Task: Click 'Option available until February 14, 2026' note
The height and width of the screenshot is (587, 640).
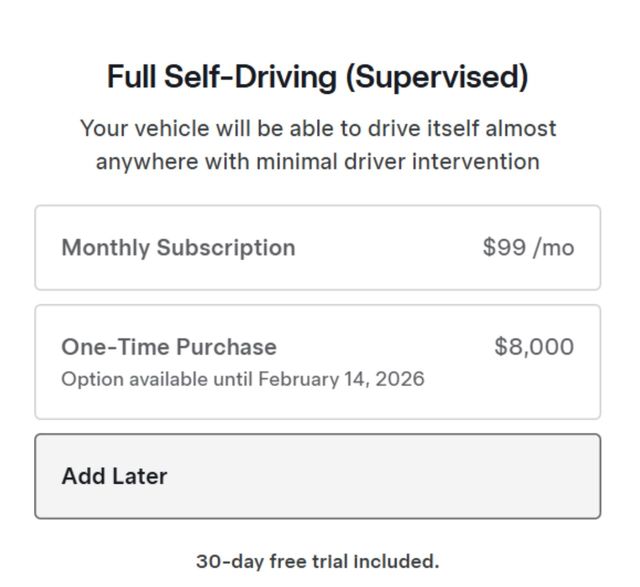Action: coord(242,380)
